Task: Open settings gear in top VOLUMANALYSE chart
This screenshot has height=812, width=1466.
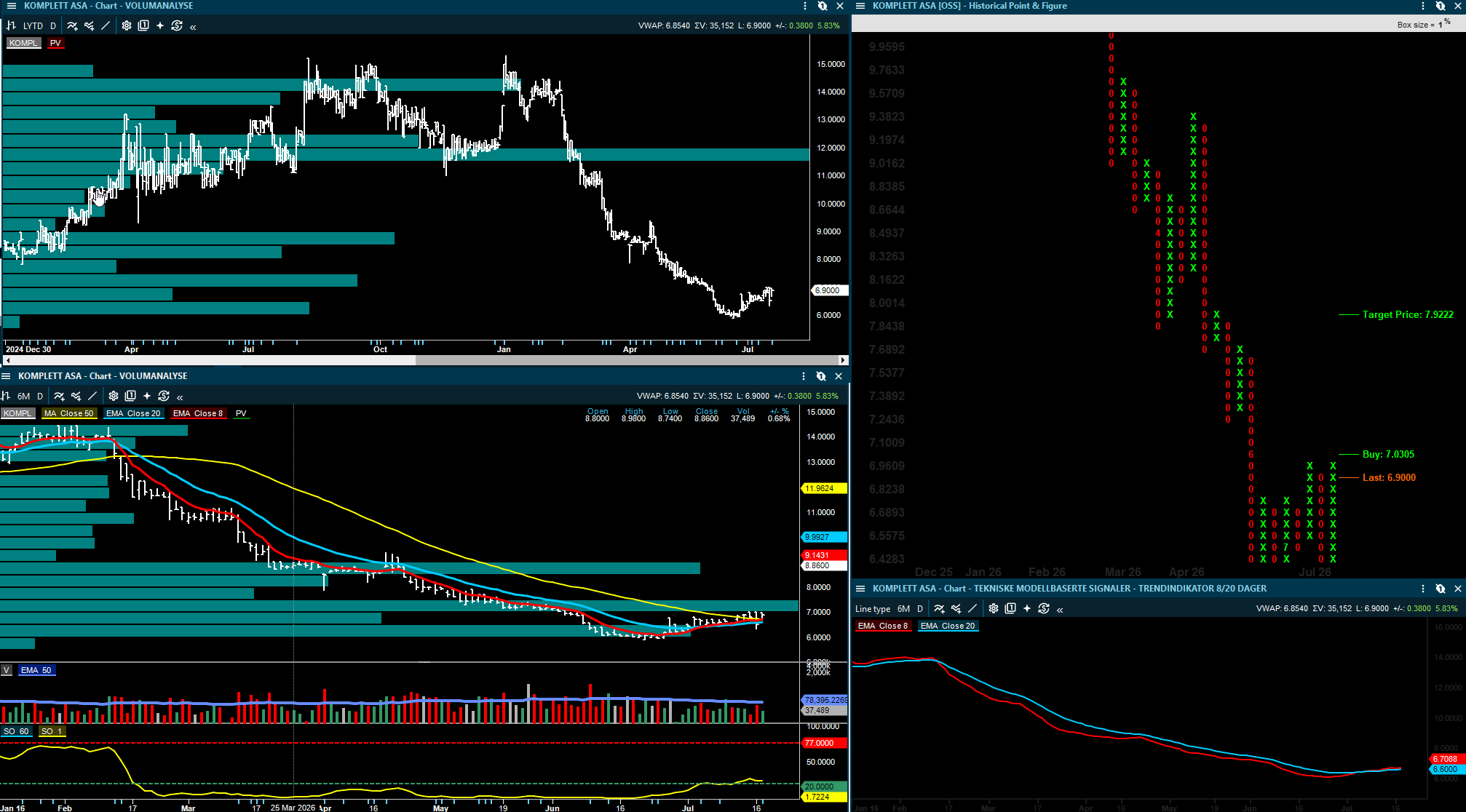Action: (x=127, y=25)
